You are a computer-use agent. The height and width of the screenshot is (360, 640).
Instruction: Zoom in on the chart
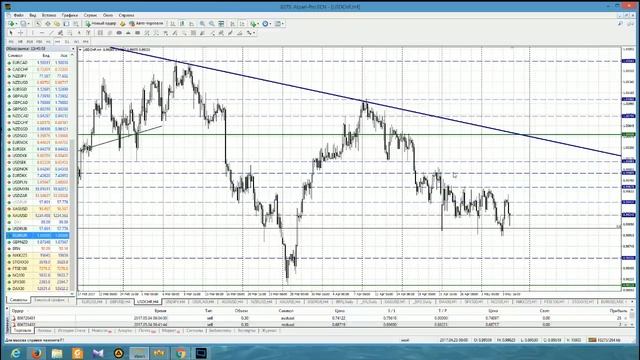pos(202,24)
